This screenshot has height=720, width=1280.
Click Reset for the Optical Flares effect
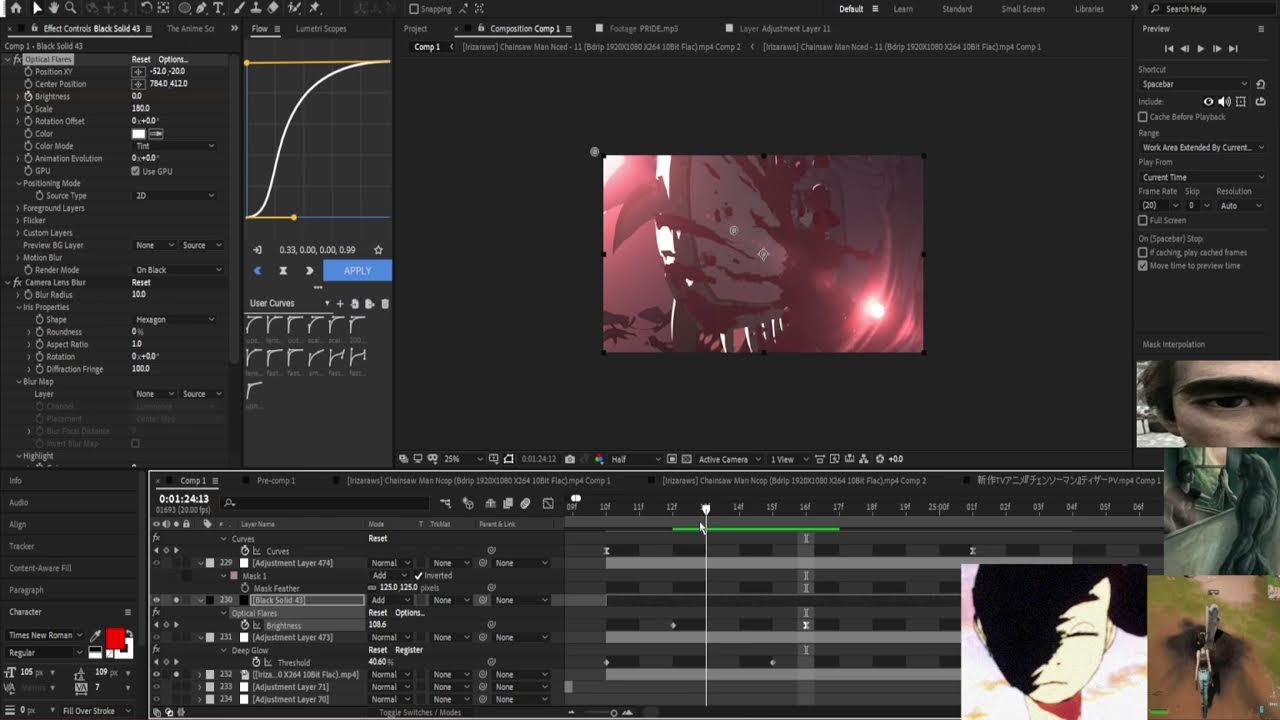pos(141,59)
